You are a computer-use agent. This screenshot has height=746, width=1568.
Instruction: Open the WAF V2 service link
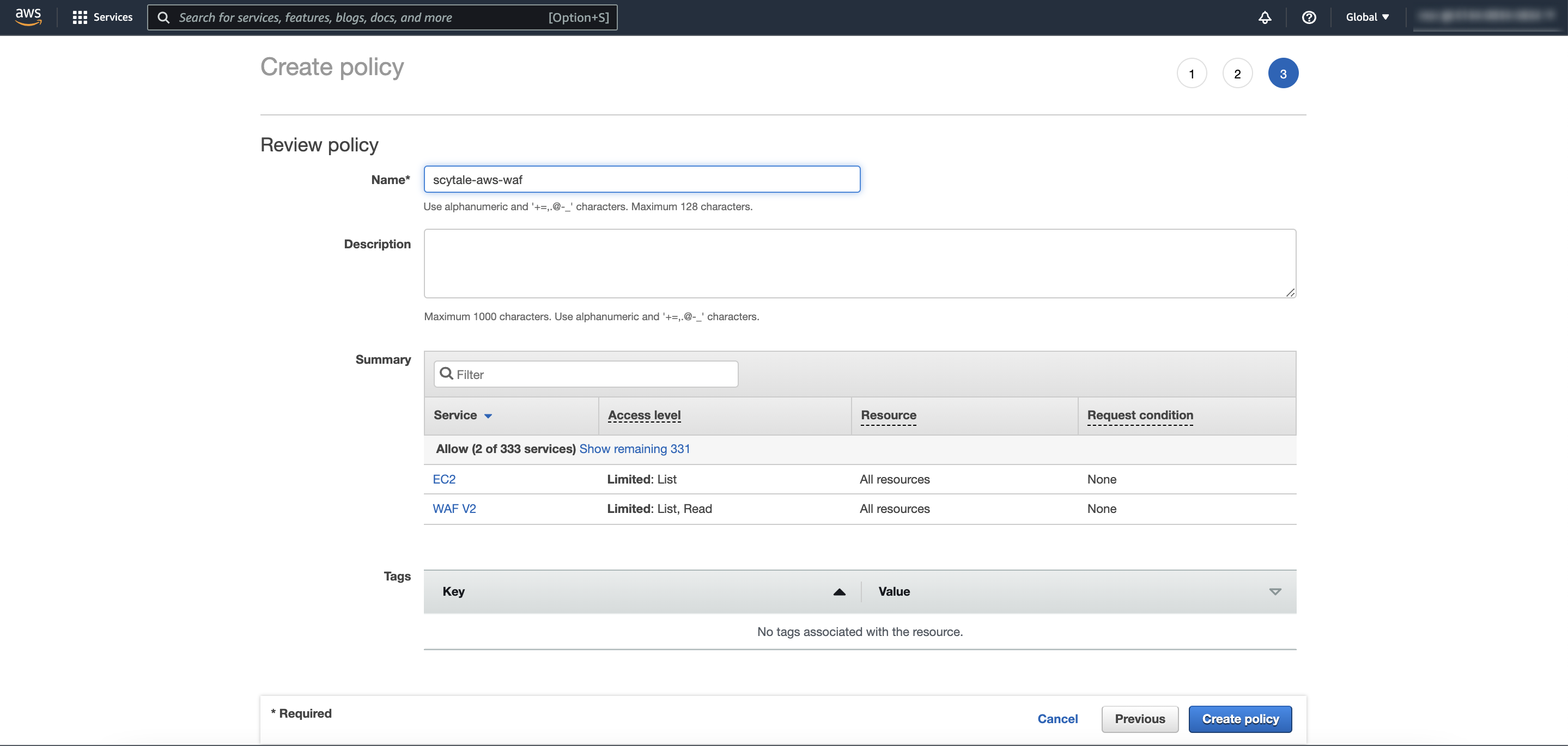454,508
